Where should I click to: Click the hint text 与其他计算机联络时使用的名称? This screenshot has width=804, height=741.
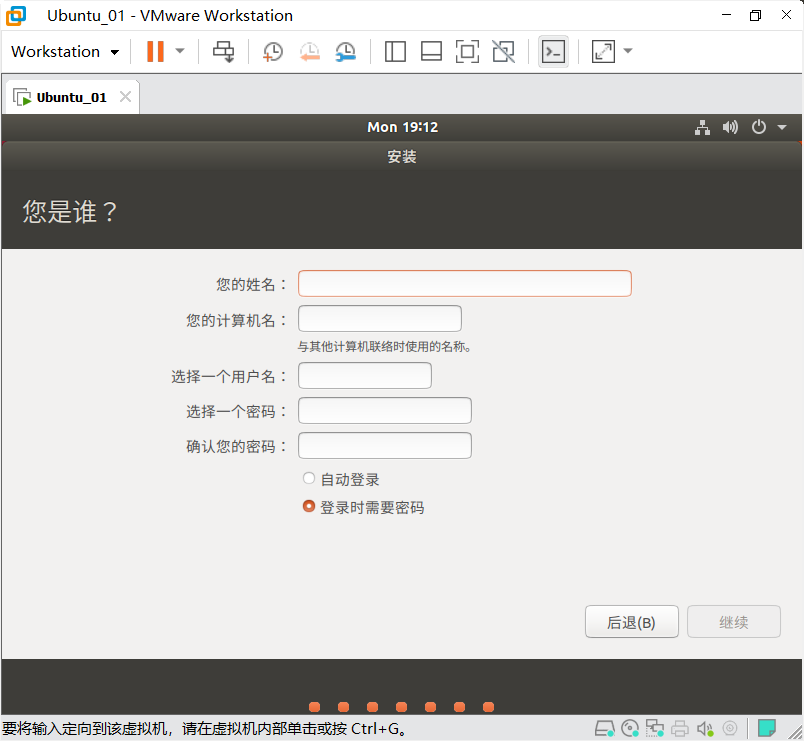tap(384, 347)
